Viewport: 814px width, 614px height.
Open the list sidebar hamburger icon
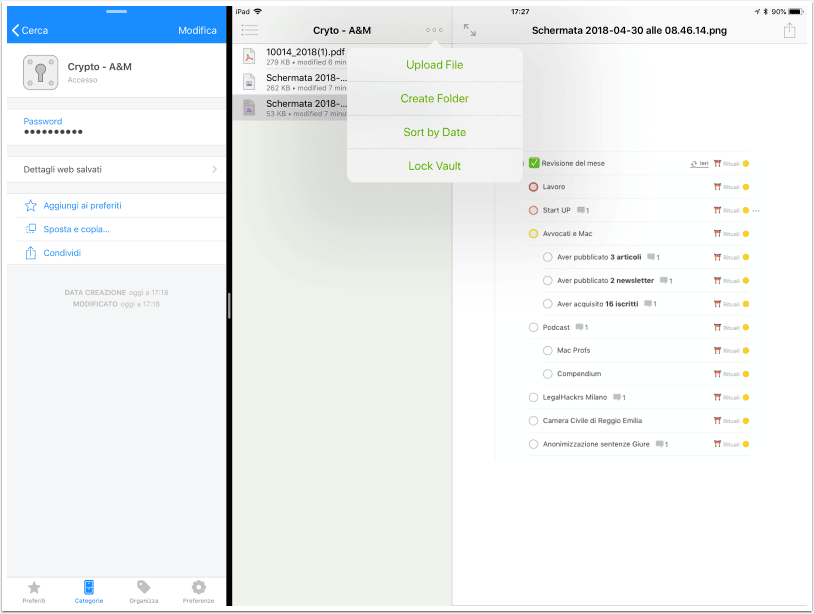coord(250,30)
